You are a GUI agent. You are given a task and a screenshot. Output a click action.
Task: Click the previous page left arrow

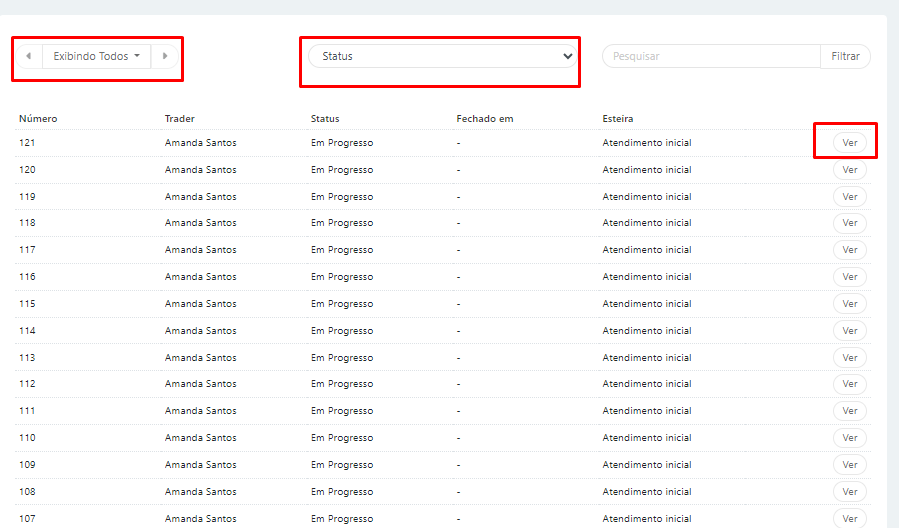28,56
